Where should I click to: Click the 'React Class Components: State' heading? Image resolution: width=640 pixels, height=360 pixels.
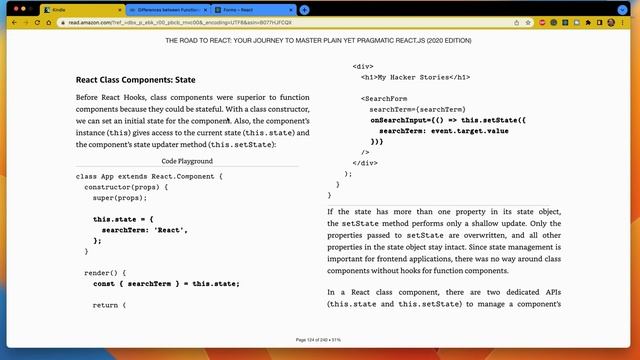[136, 80]
